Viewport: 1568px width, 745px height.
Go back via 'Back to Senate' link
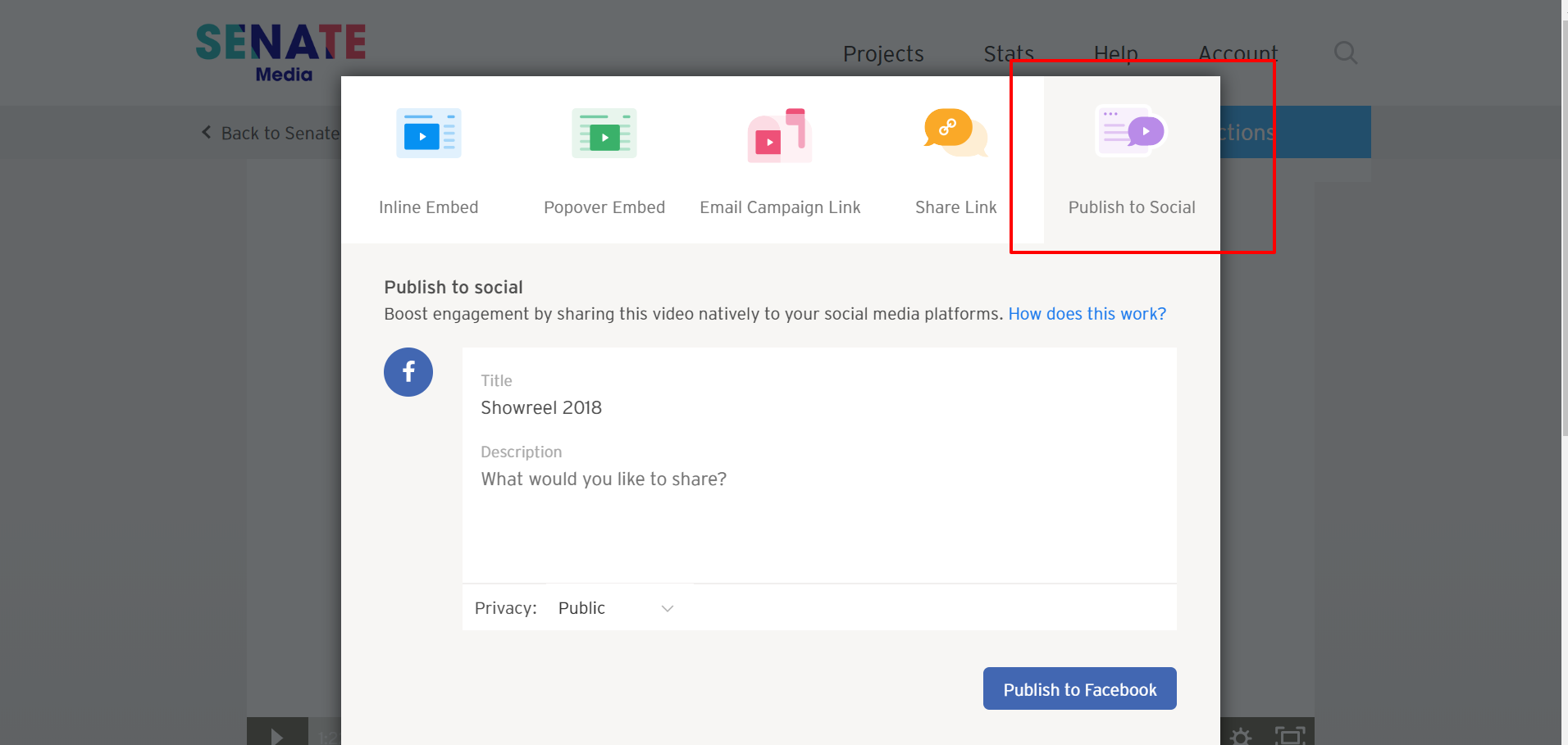tap(280, 133)
